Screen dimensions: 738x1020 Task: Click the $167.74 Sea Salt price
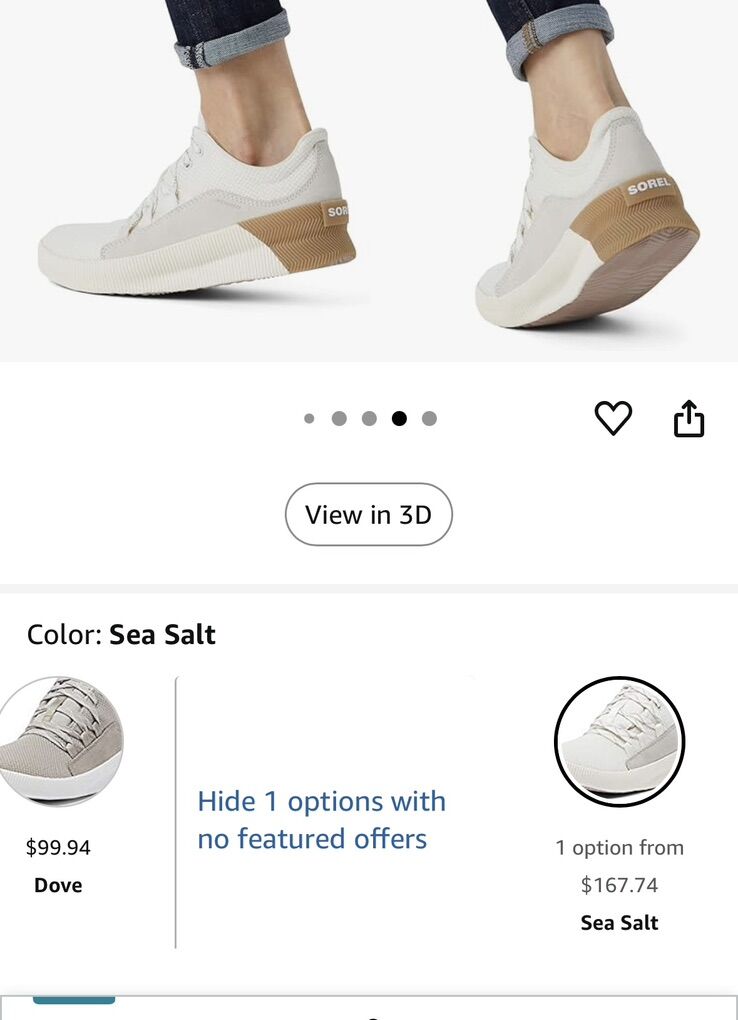pyautogui.click(x=619, y=885)
